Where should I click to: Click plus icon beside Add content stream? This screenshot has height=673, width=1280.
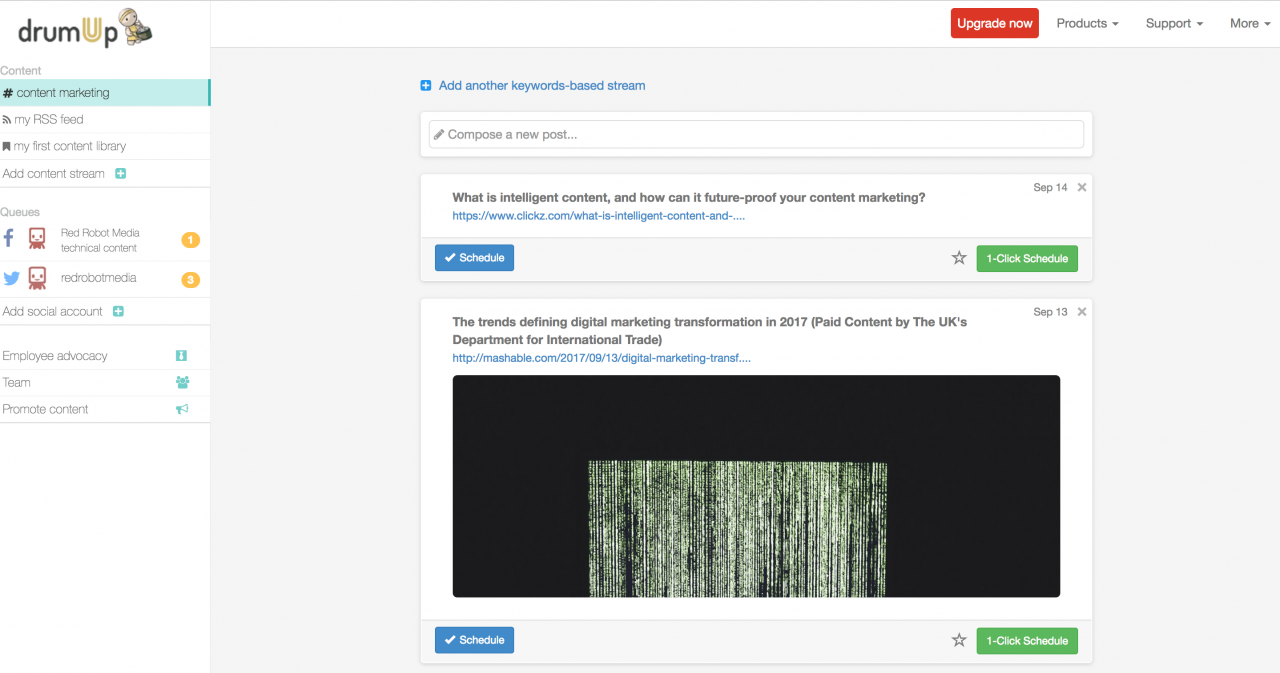pos(120,174)
